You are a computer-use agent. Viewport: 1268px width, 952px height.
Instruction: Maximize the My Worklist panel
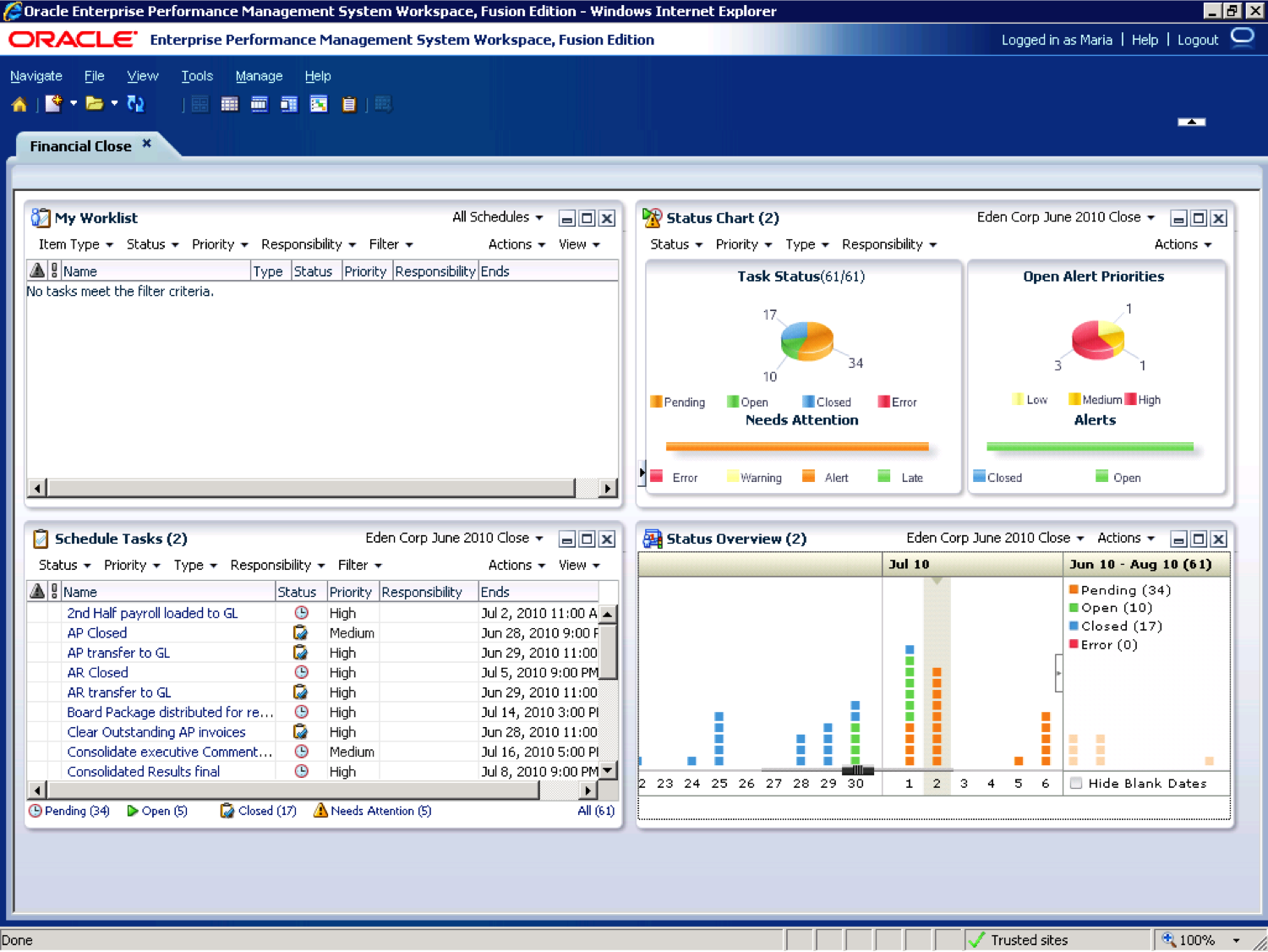pos(587,218)
